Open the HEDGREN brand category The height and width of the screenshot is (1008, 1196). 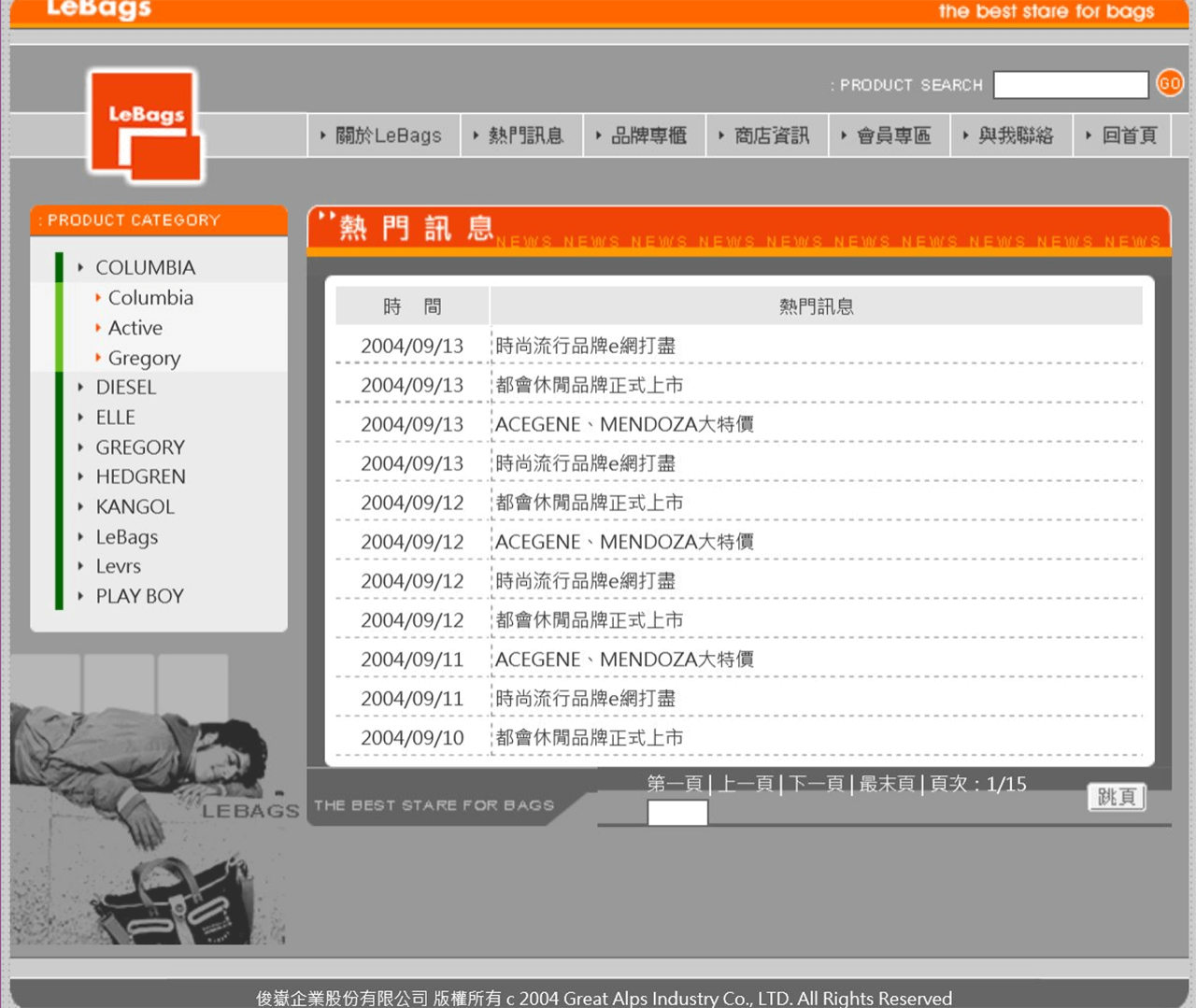(141, 476)
